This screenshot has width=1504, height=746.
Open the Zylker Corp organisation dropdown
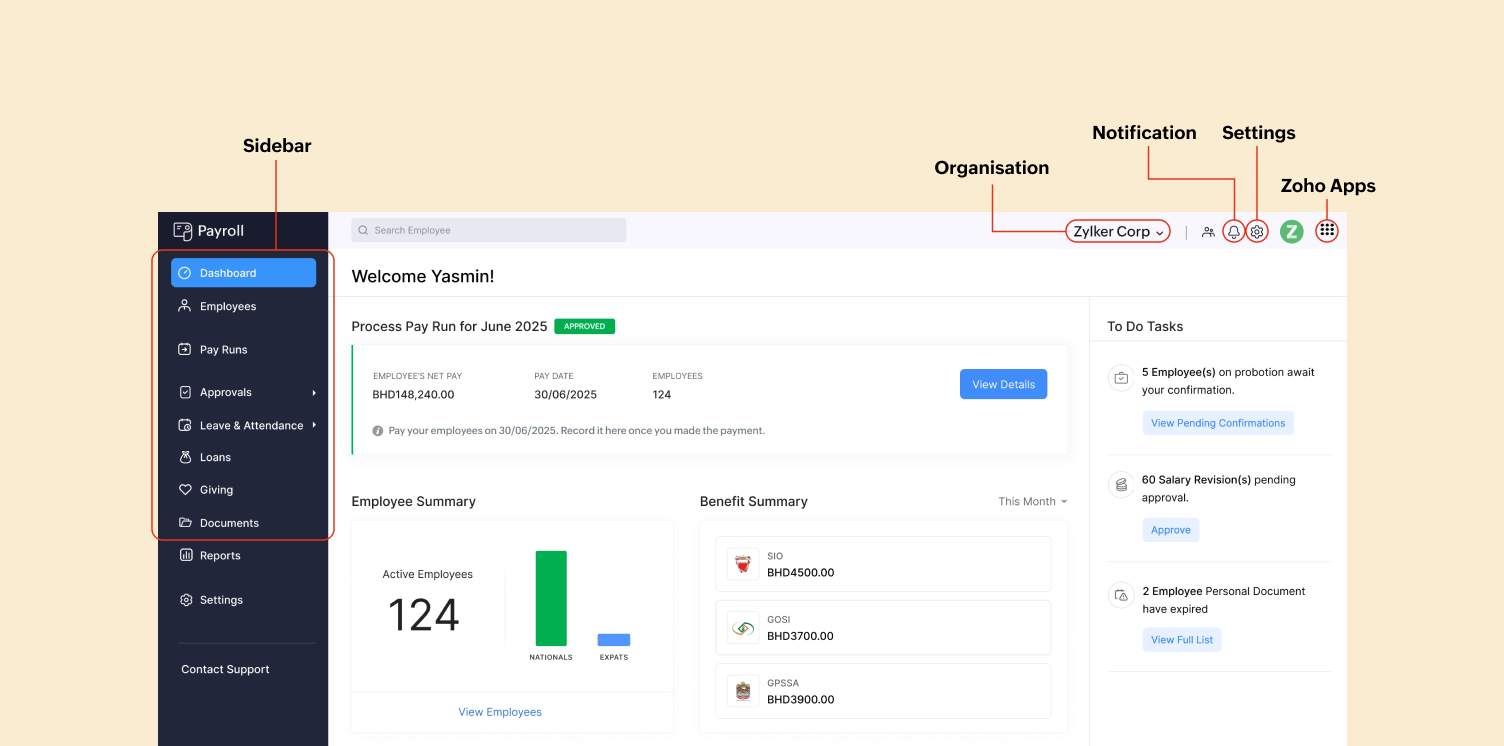1117,232
